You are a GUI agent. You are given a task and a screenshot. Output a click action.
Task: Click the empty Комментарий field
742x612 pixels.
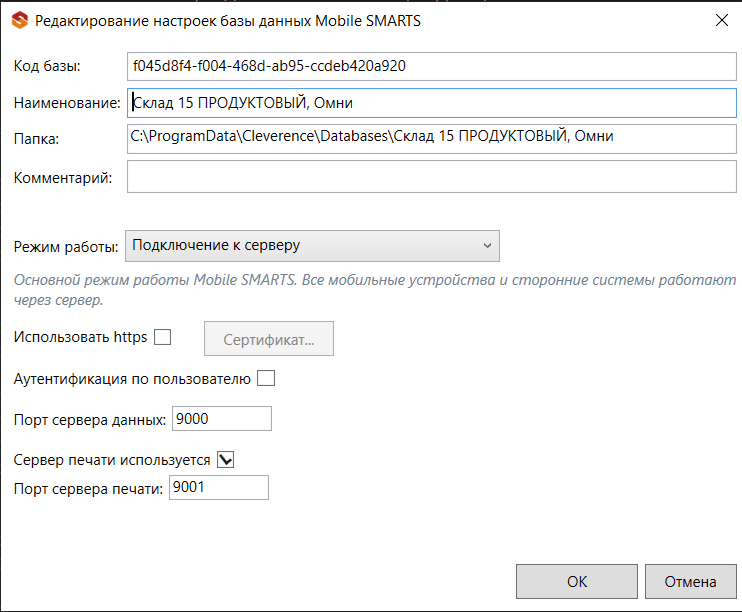click(432, 177)
